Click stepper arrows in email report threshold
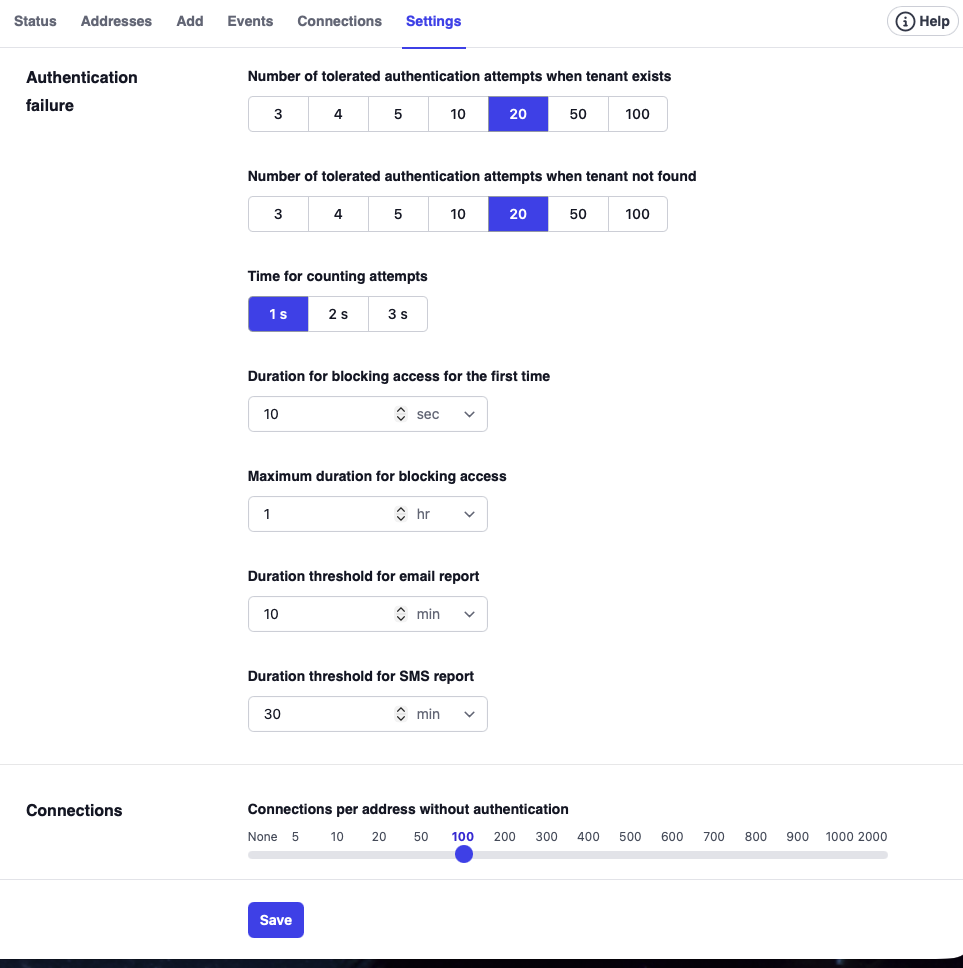The image size is (963, 968). pos(401,614)
